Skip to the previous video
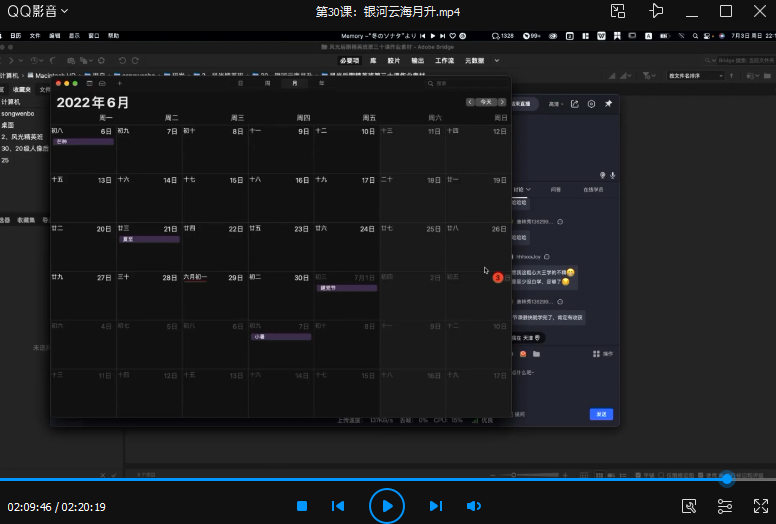Screen dimensions: 776x524 (338, 506)
